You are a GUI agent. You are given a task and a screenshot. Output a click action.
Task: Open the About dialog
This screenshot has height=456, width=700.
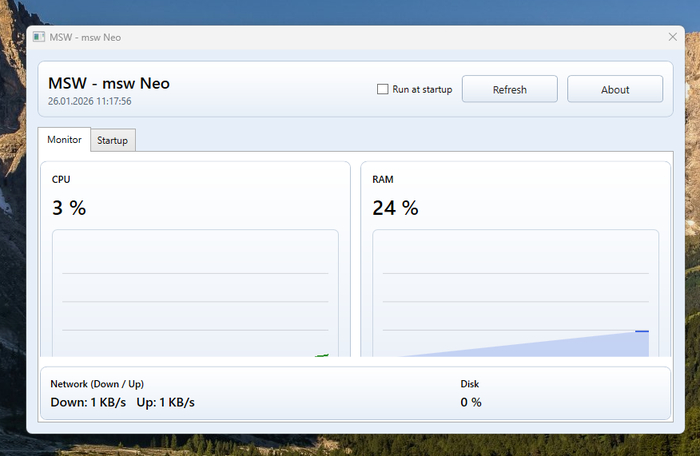(x=615, y=89)
